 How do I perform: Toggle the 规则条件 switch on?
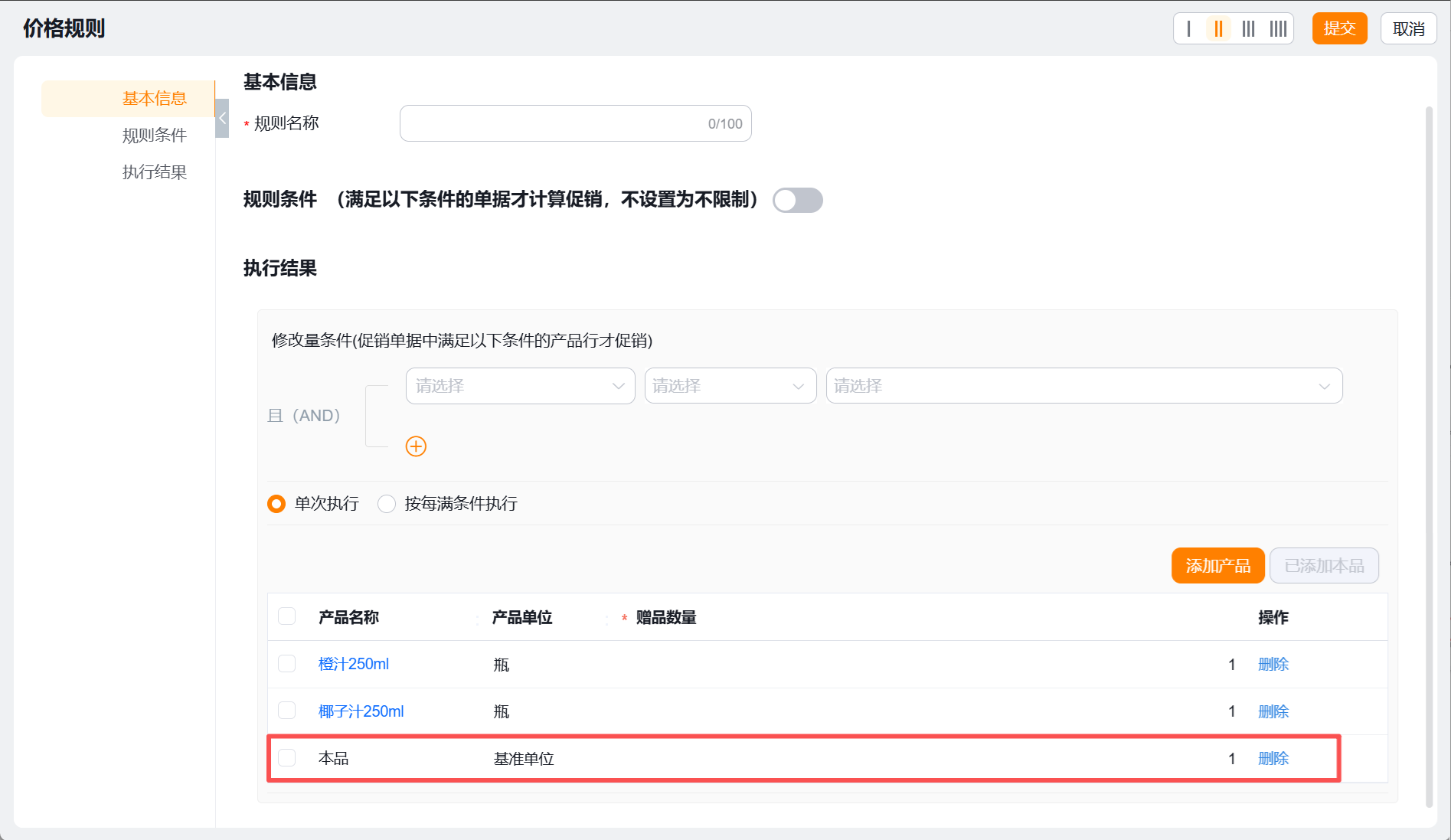[798, 201]
